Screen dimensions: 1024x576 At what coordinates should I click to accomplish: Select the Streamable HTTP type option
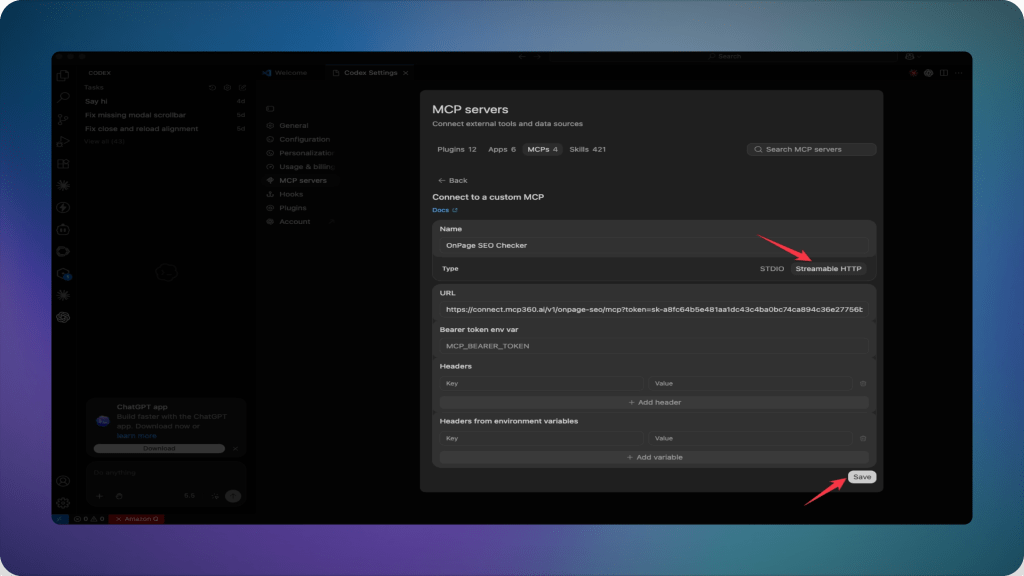[x=828, y=268]
